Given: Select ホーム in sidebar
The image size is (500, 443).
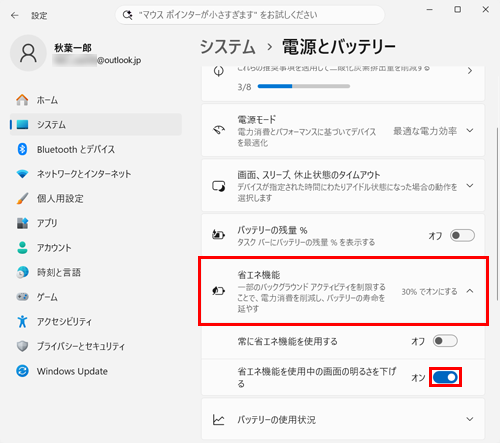Looking at the screenshot, I should (x=96, y=100).
